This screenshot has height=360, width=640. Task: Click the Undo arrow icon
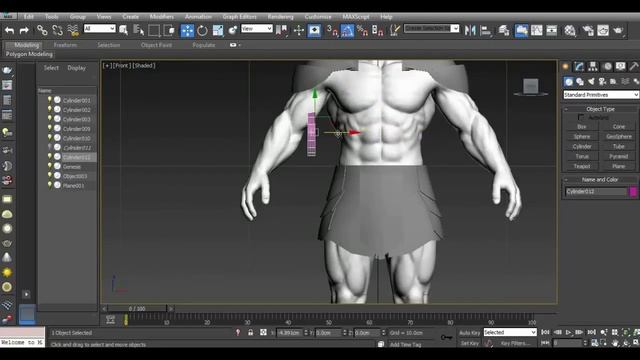click(9, 30)
